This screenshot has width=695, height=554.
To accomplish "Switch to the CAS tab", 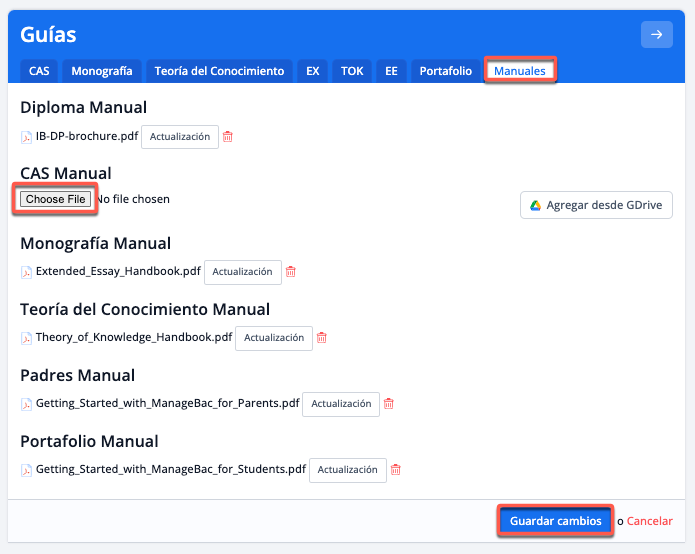I will coord(39,71).
